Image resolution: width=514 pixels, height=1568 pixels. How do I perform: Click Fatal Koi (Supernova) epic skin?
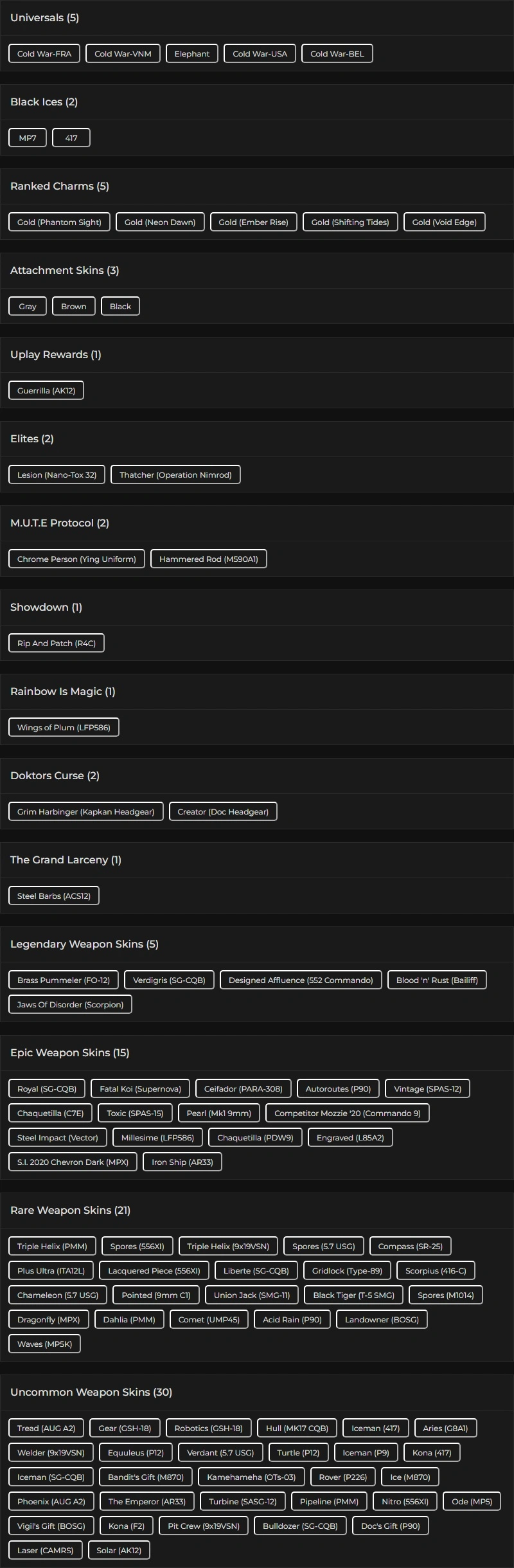pyautogui.click(x=140, y=1088)
